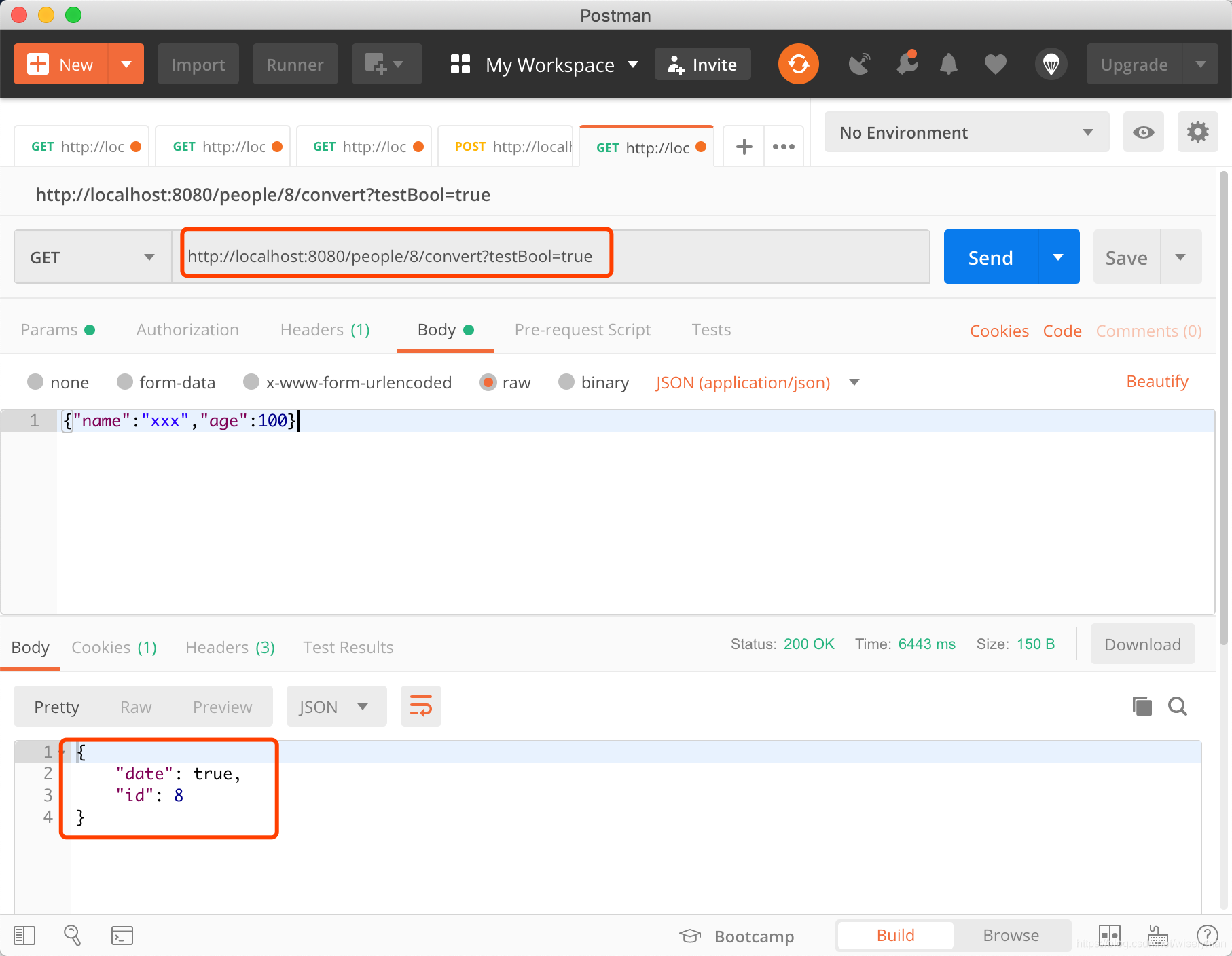Open response Cookies (1) tab

[114, 648]
